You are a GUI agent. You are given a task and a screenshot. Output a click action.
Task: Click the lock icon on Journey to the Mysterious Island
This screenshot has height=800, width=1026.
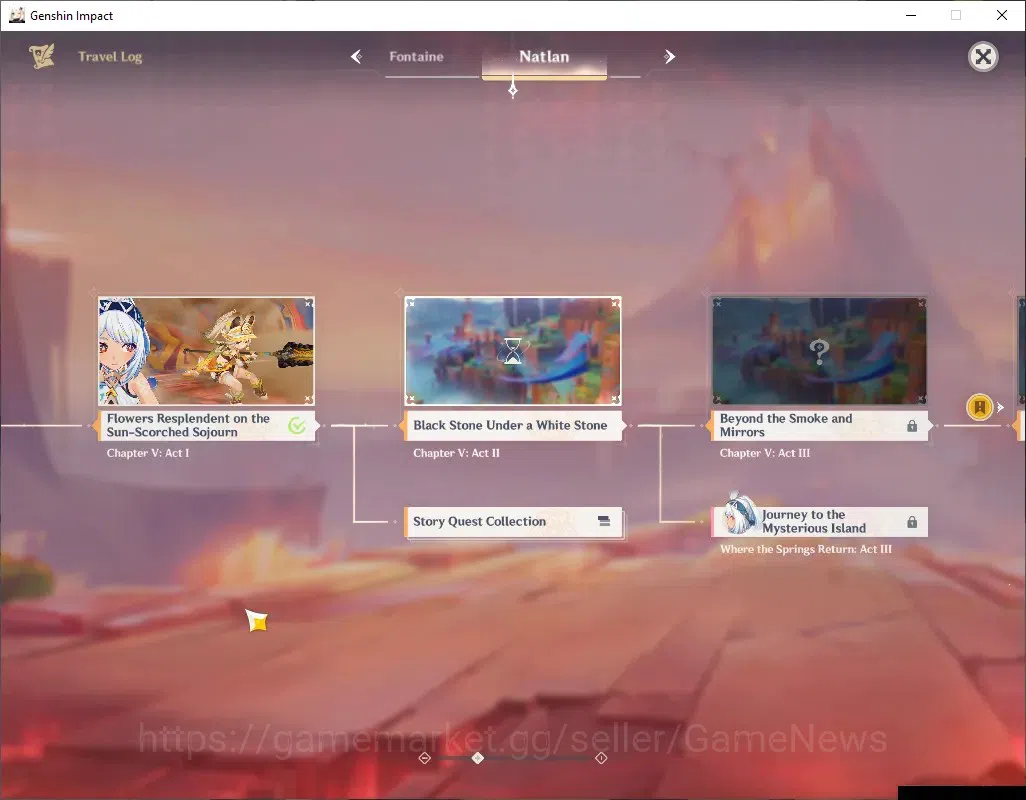pyautogui.click(x=912, y=522)
